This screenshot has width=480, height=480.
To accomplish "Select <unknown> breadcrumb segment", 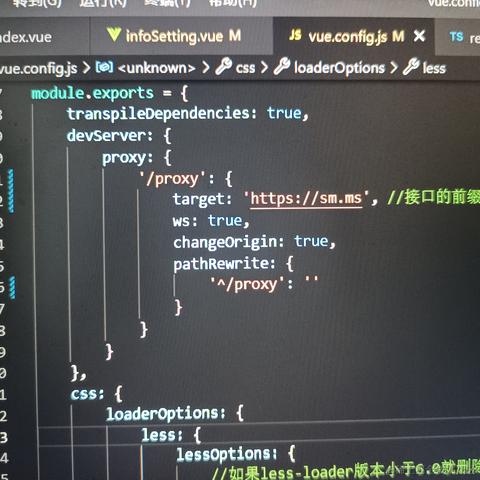I will tap(156, 68).
